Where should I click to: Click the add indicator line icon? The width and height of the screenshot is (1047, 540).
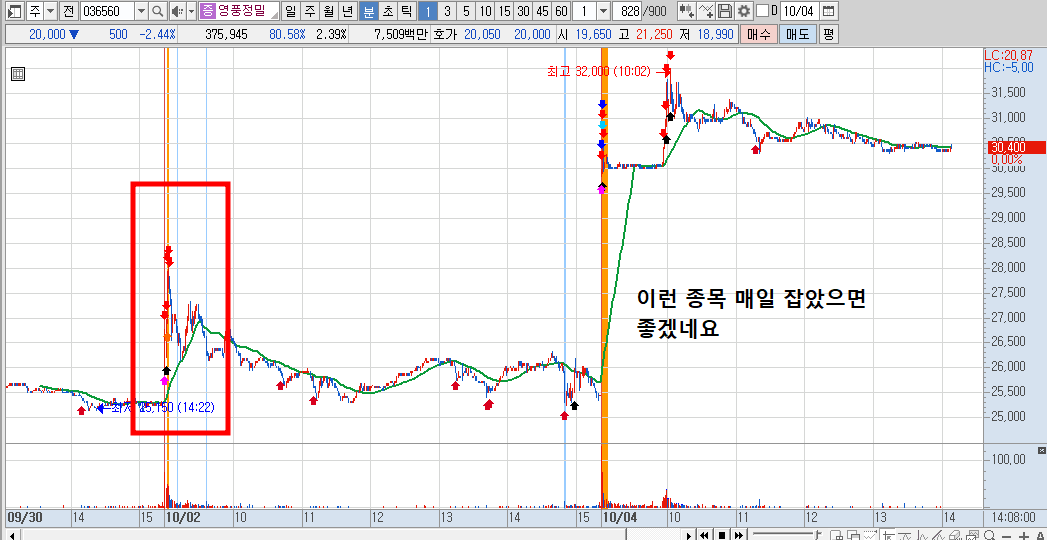[706, 11]
